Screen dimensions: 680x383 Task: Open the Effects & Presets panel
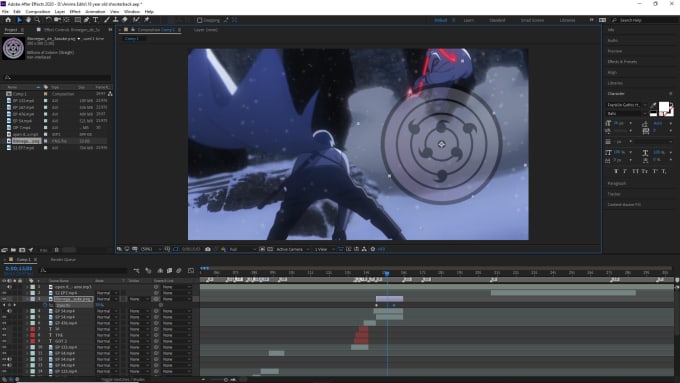coord(622,62)
